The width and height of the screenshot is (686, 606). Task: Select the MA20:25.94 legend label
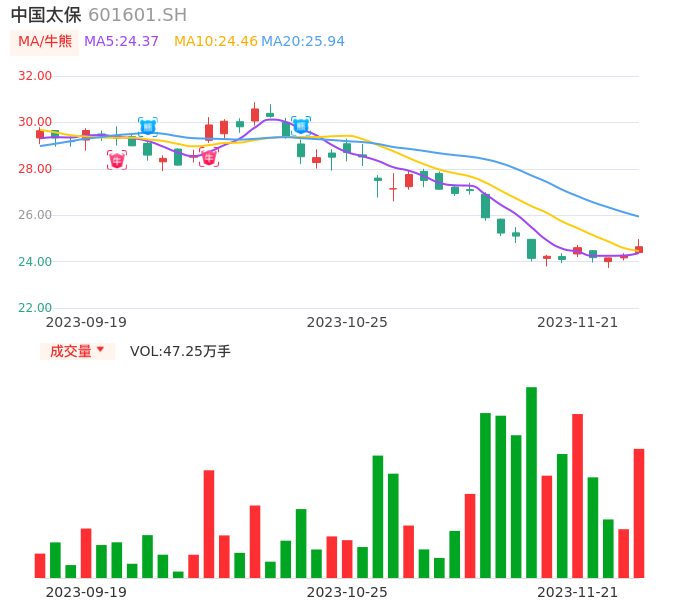303,42
